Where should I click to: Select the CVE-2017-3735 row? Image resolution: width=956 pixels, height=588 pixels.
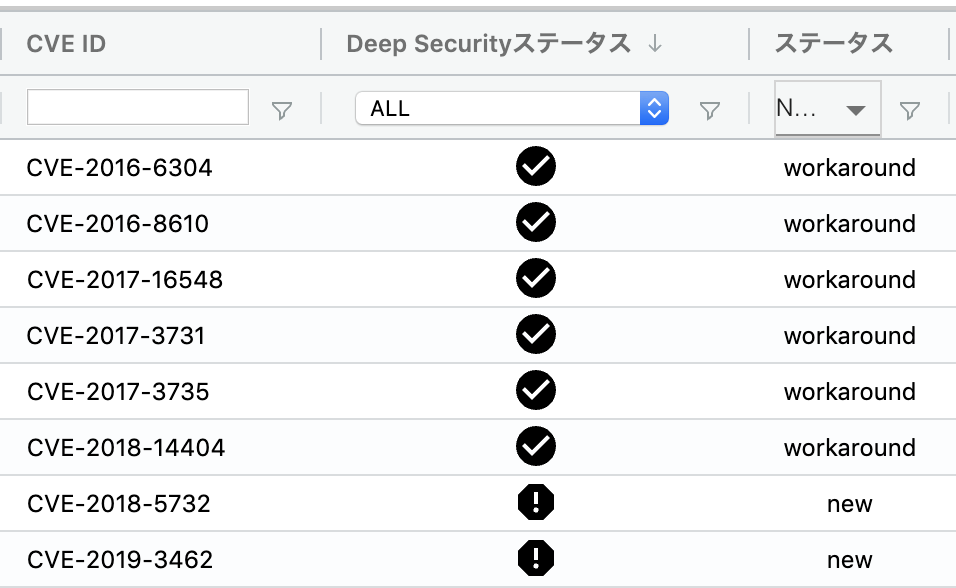point(478,391)
